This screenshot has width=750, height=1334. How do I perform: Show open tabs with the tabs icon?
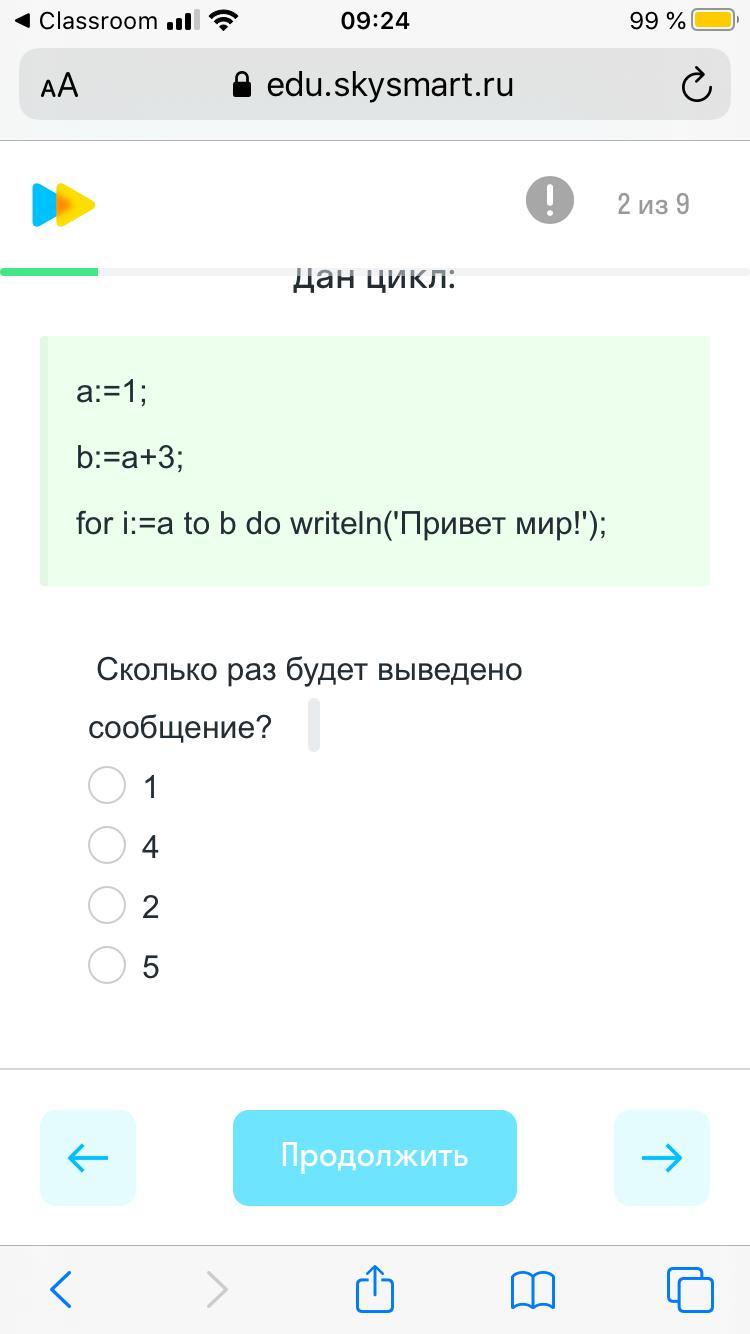point(690,1289)
